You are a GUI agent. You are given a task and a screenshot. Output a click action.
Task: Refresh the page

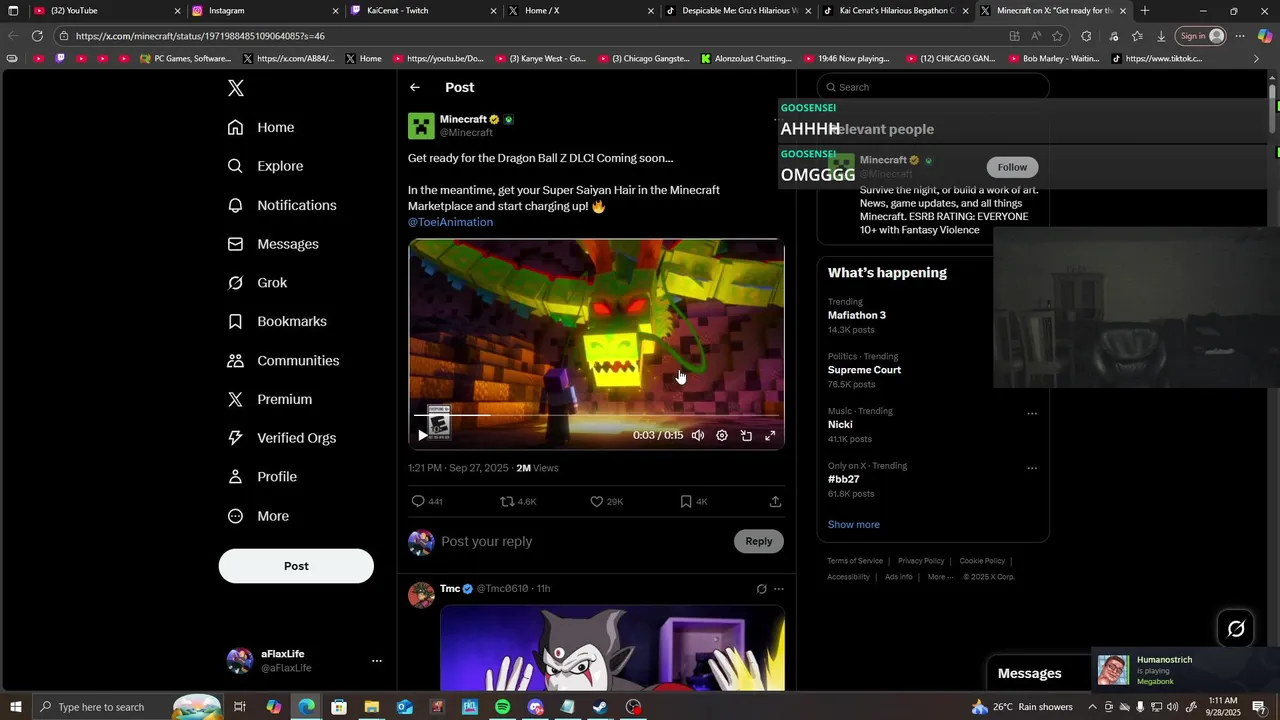pos(37,36)
